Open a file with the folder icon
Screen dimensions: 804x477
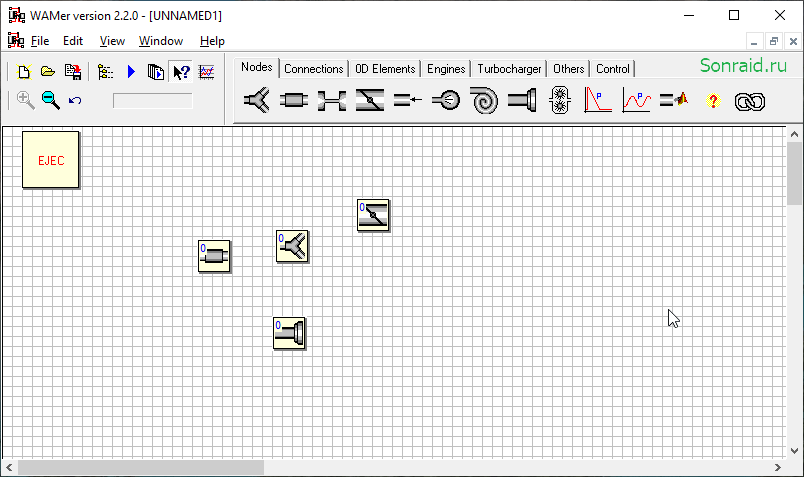click(x=48, y=72)
